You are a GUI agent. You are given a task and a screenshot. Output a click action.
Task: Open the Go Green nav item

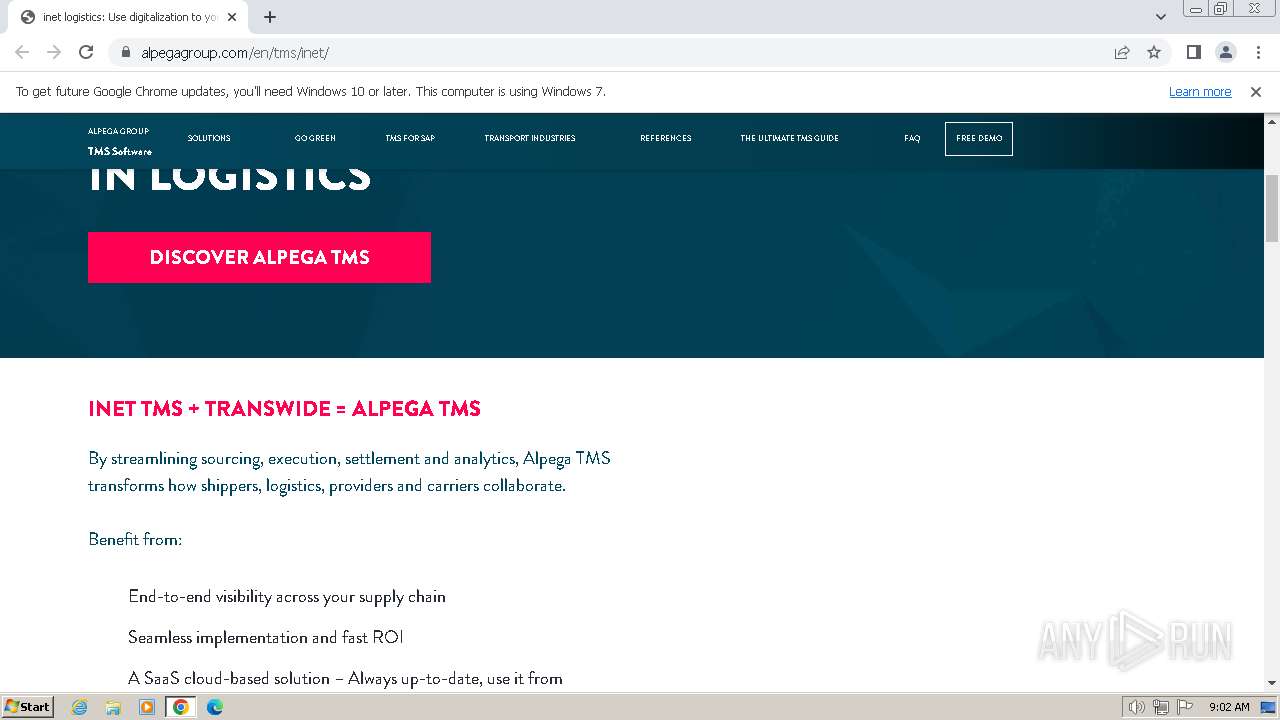point(315,138)
